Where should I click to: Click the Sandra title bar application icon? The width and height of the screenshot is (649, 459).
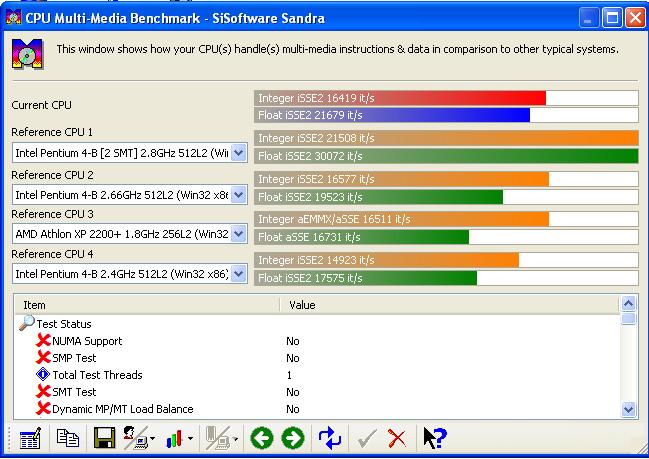coord(13,18)
